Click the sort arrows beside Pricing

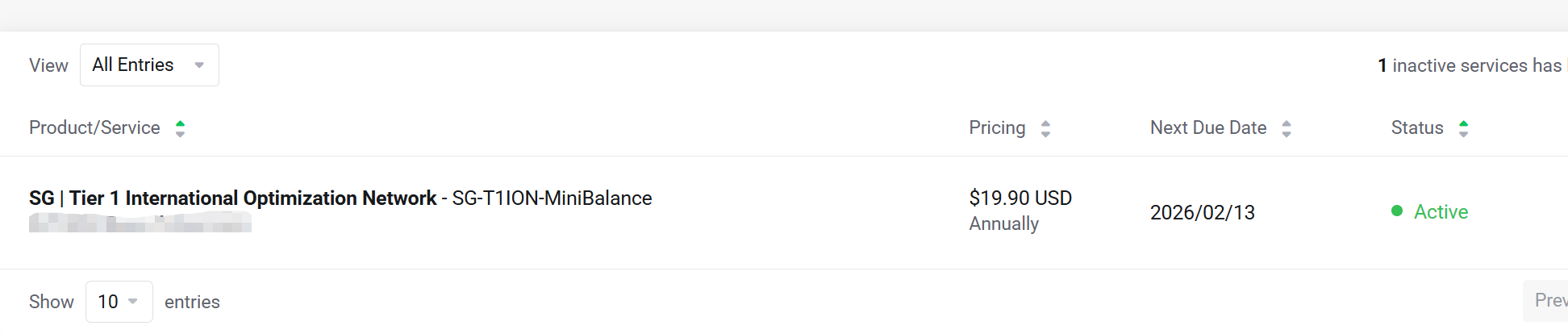click(1045, 128)
